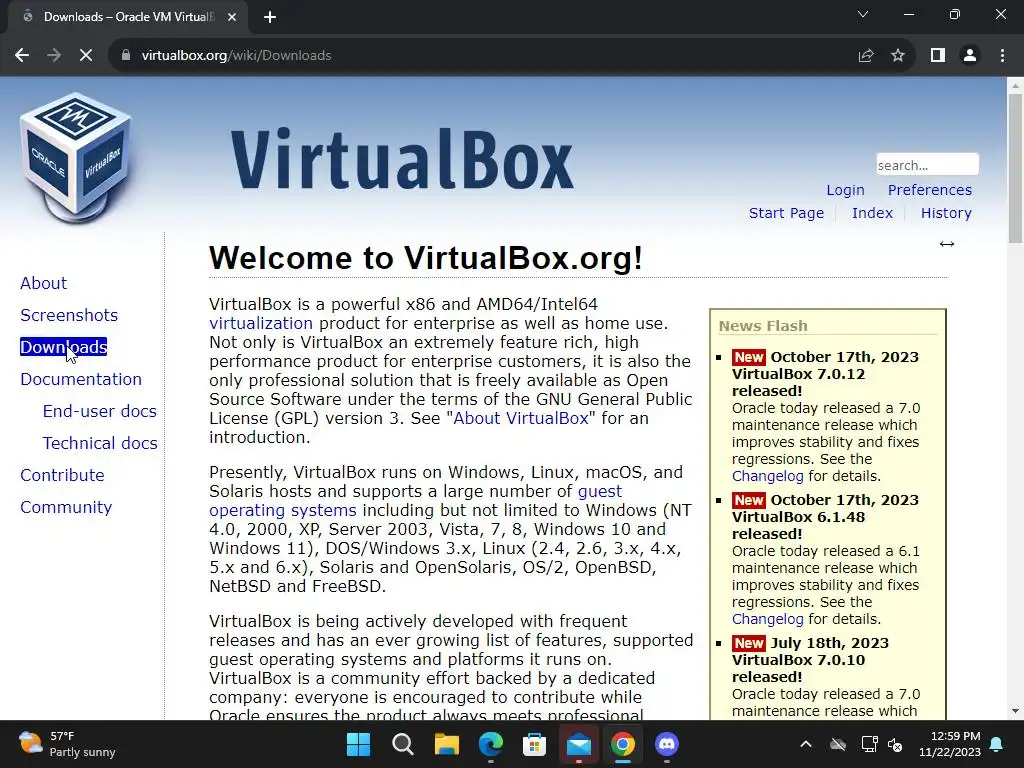Follow the virtualization link

click(x=261, y=323)
